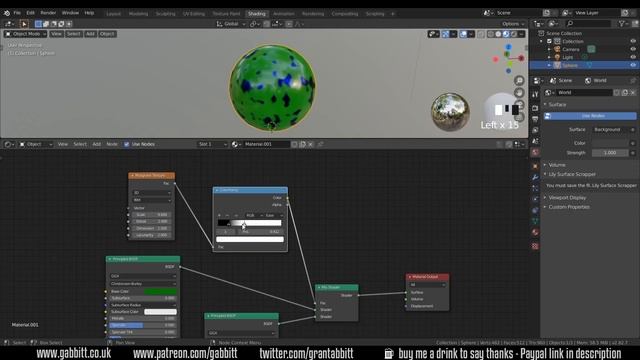Open the Object Mode dropdown
Screen dimensions: 640x360
[25, 34]
